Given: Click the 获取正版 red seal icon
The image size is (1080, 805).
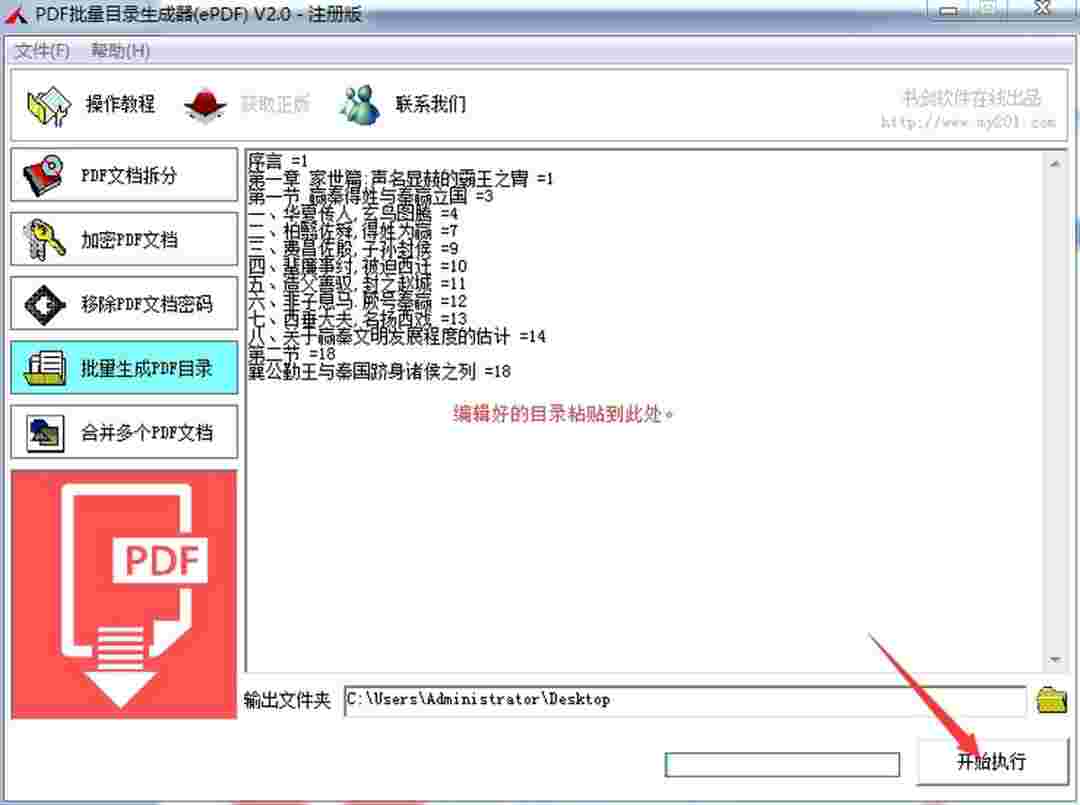Looking at the screenshot, I should [205, 104].
